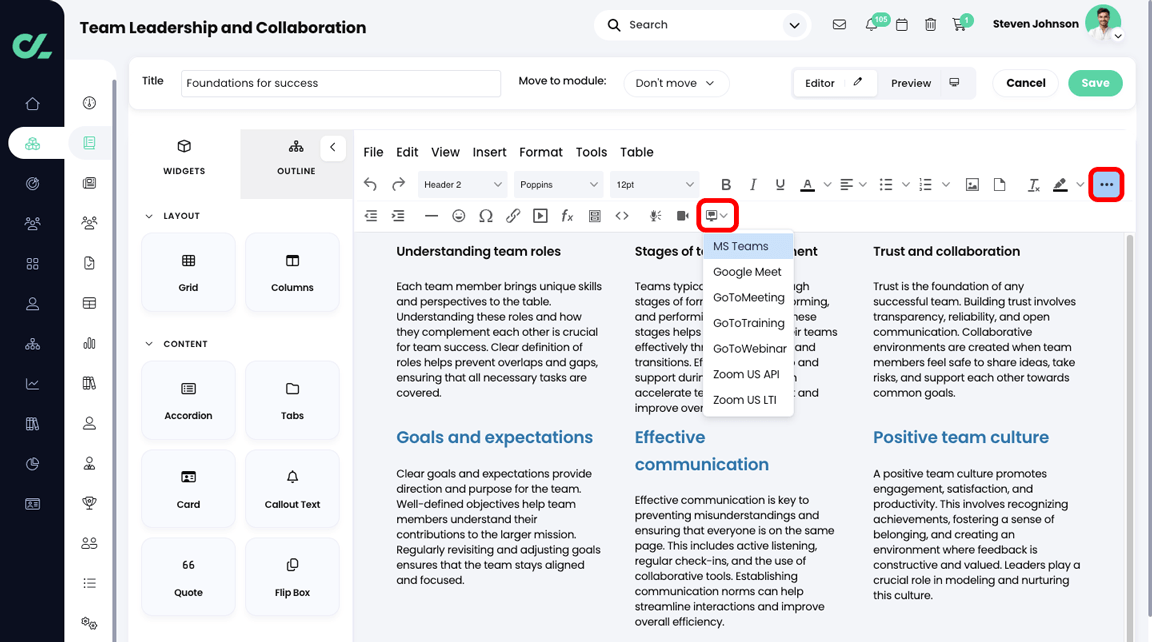The width and height of the screenshot is (1152, 642).
Task: Click the Title input field
Action: (x=341, y=83)
